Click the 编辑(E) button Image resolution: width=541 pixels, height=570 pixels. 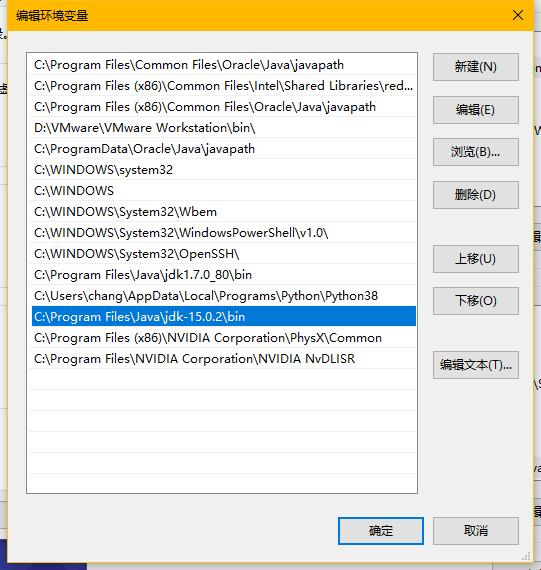tap(476, 110)
